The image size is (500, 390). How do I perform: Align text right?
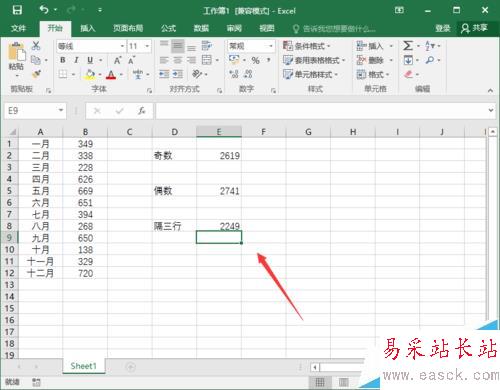[191, 60]
